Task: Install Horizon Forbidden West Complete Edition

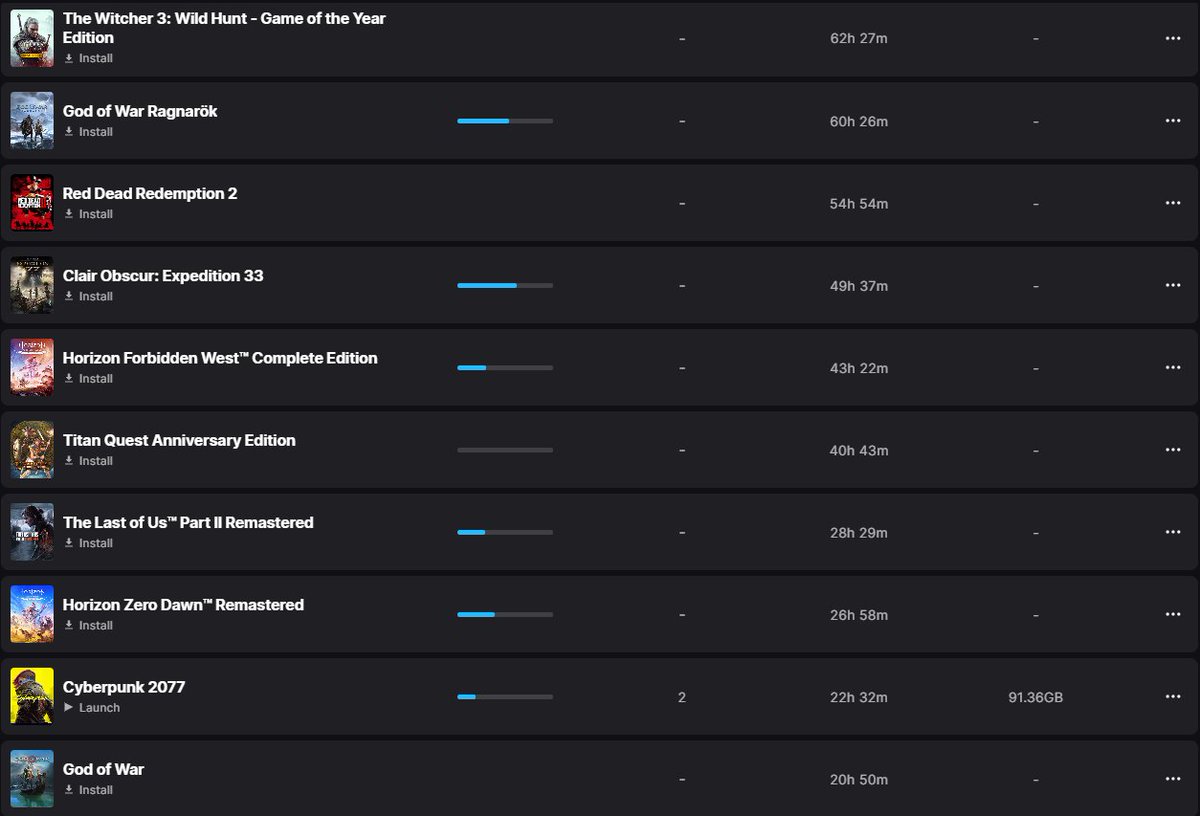Action: pyautogui.click(x=88, y=378)
